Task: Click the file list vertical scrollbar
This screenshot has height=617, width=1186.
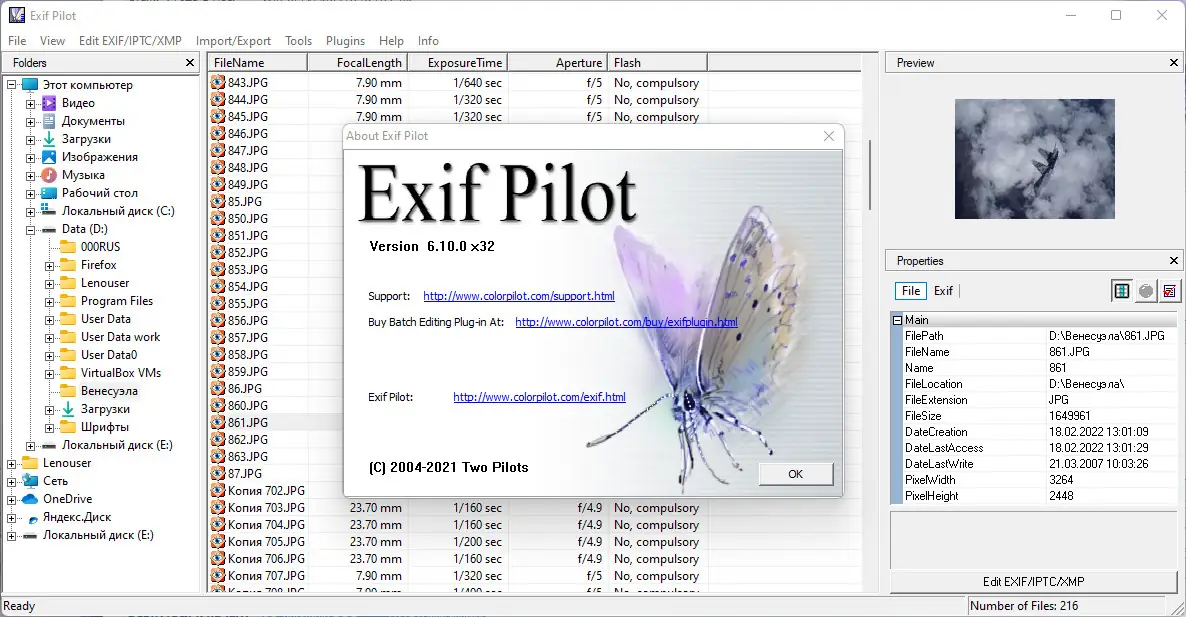Action: coord(870,174)
